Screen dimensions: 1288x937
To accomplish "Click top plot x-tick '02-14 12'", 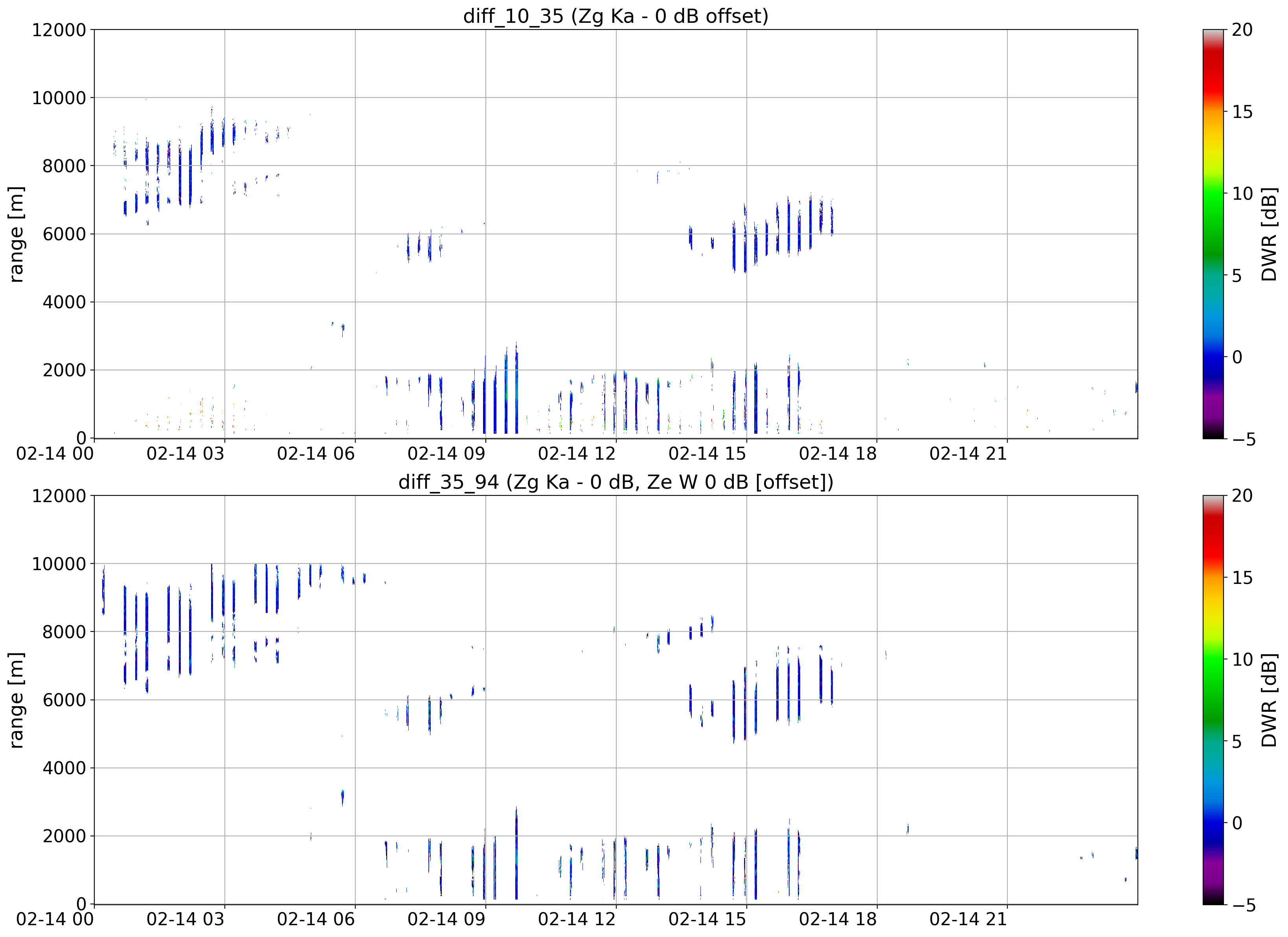I will point(577,453).
